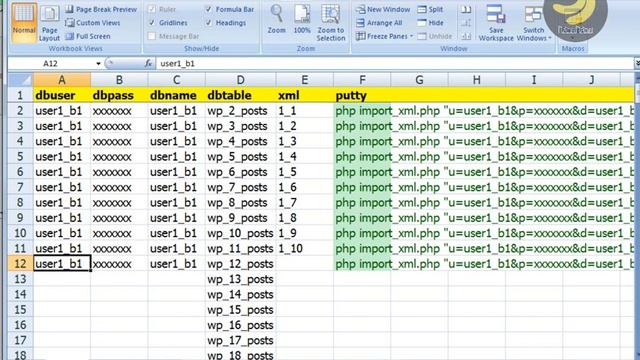Image resolution: width=640 pixels, height=360 pixels.
Task: Select column B header
Action: pyautogui.click(x=119, y=80)
